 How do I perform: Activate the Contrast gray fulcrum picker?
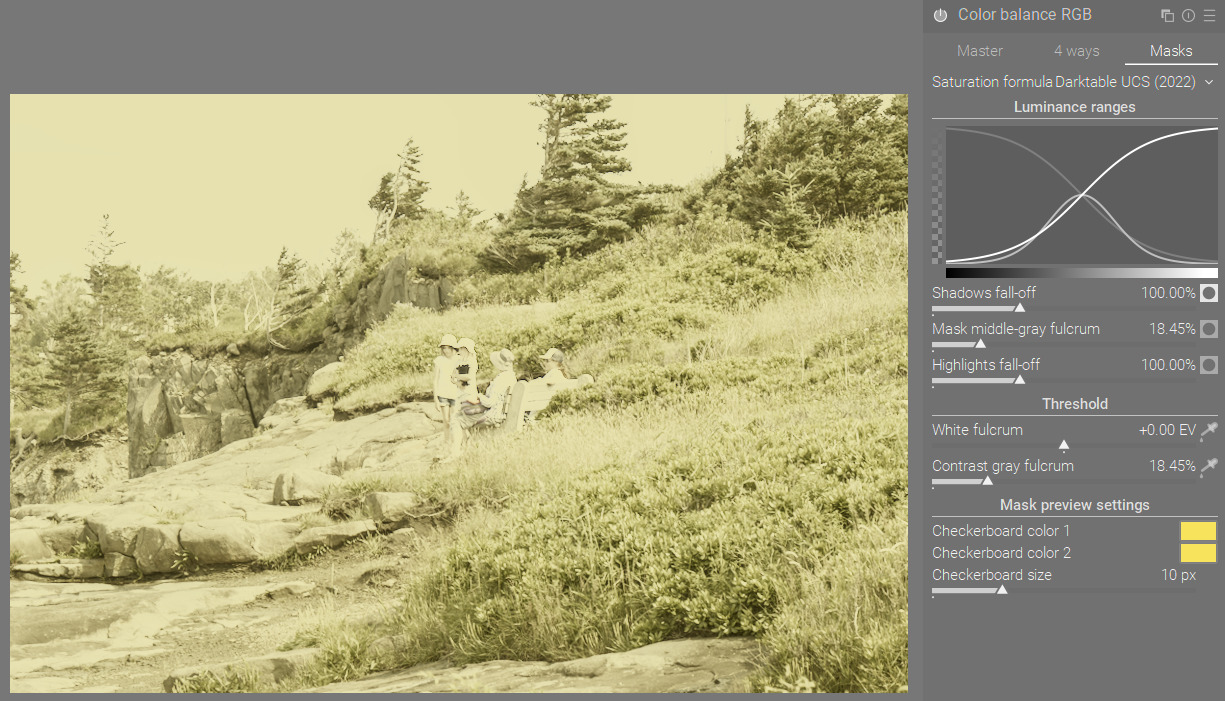pos(1209,466)
